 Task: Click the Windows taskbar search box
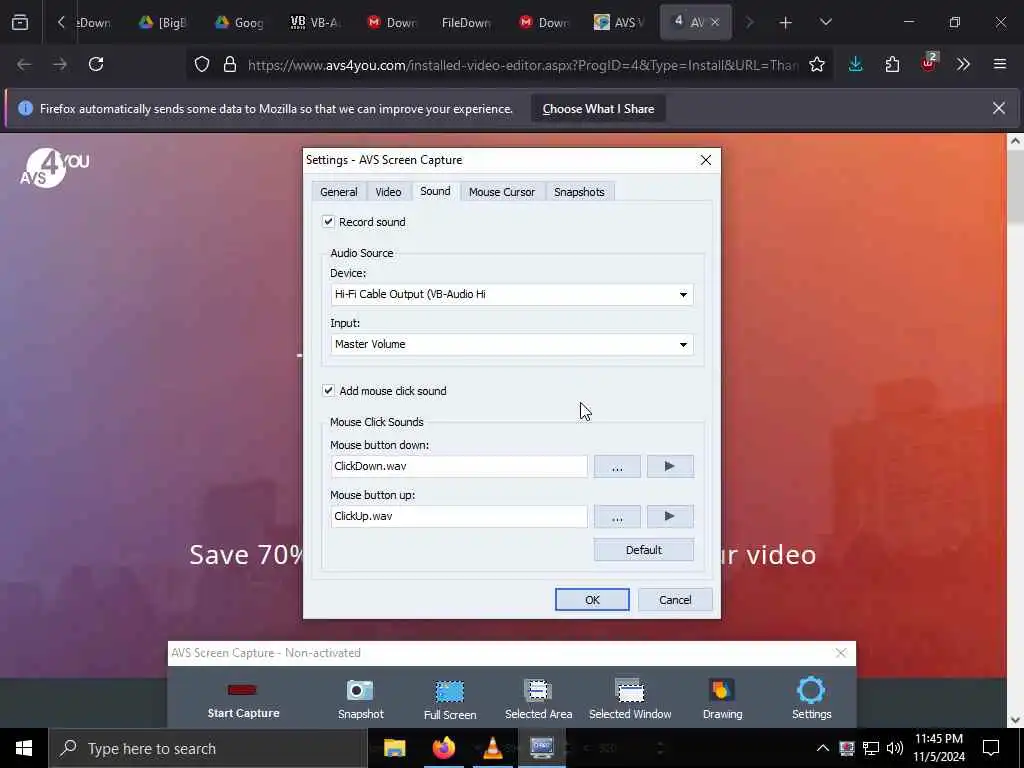pyautogui.click(x=208, y=748)
